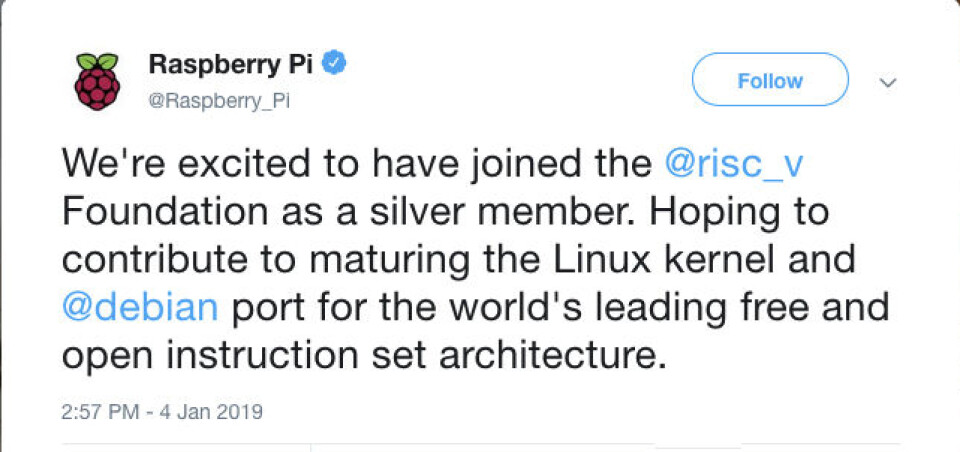Click the word "Foundation" in the tweet

point(165,211)
